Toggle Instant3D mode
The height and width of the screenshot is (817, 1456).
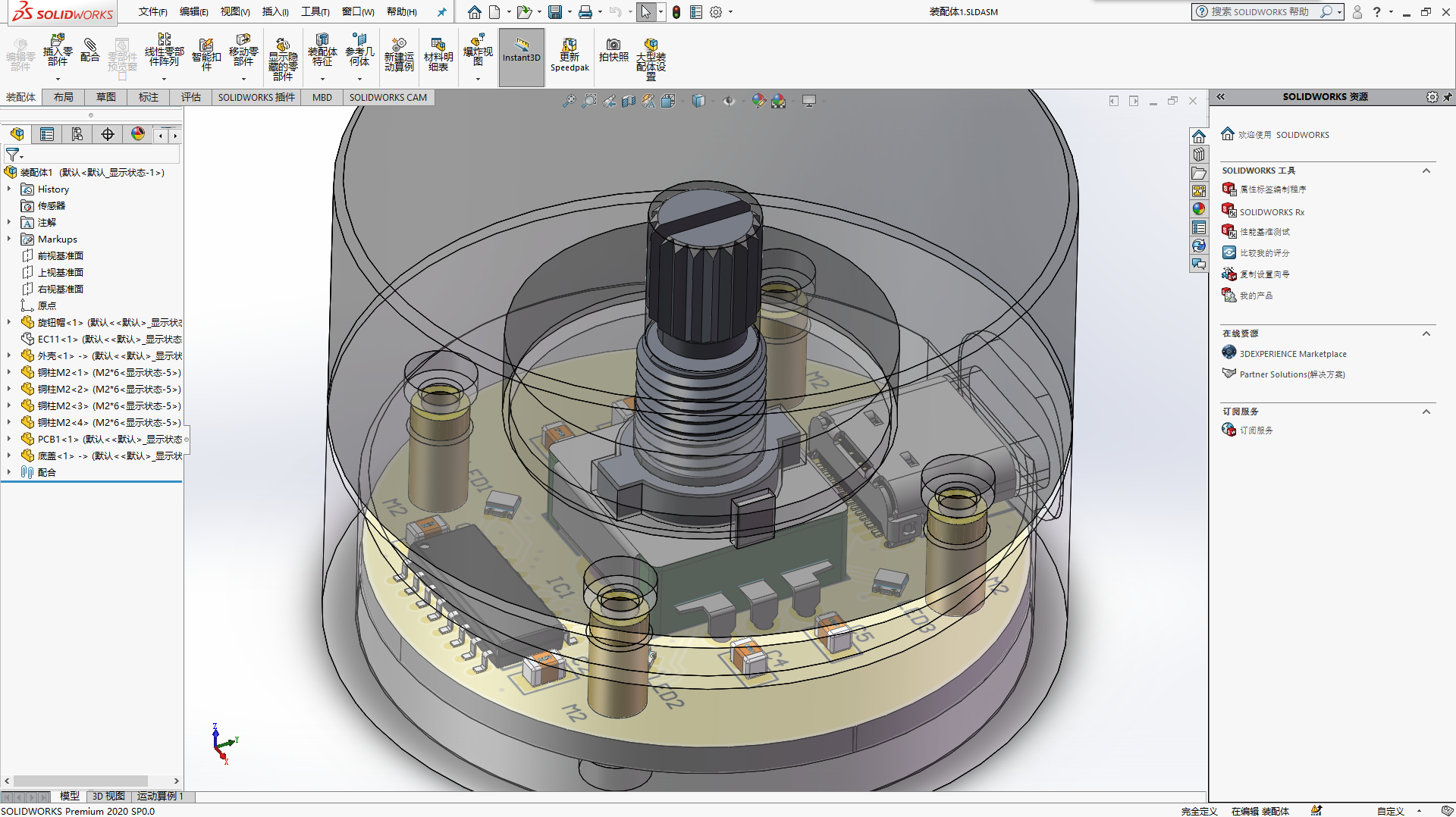tap(522, 58)
